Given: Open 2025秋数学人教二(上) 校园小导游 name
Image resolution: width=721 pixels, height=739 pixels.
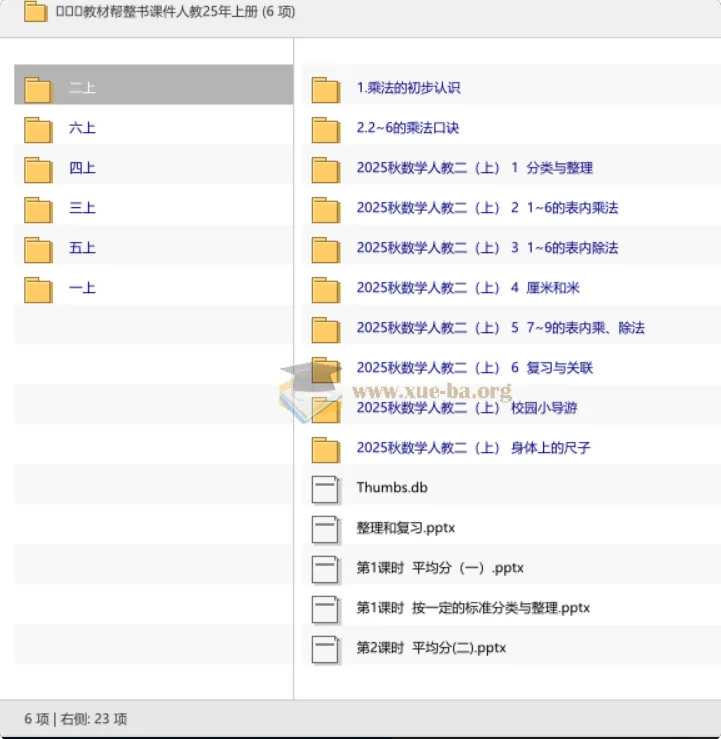Looking at the screenshot, I should pos(467,408).
